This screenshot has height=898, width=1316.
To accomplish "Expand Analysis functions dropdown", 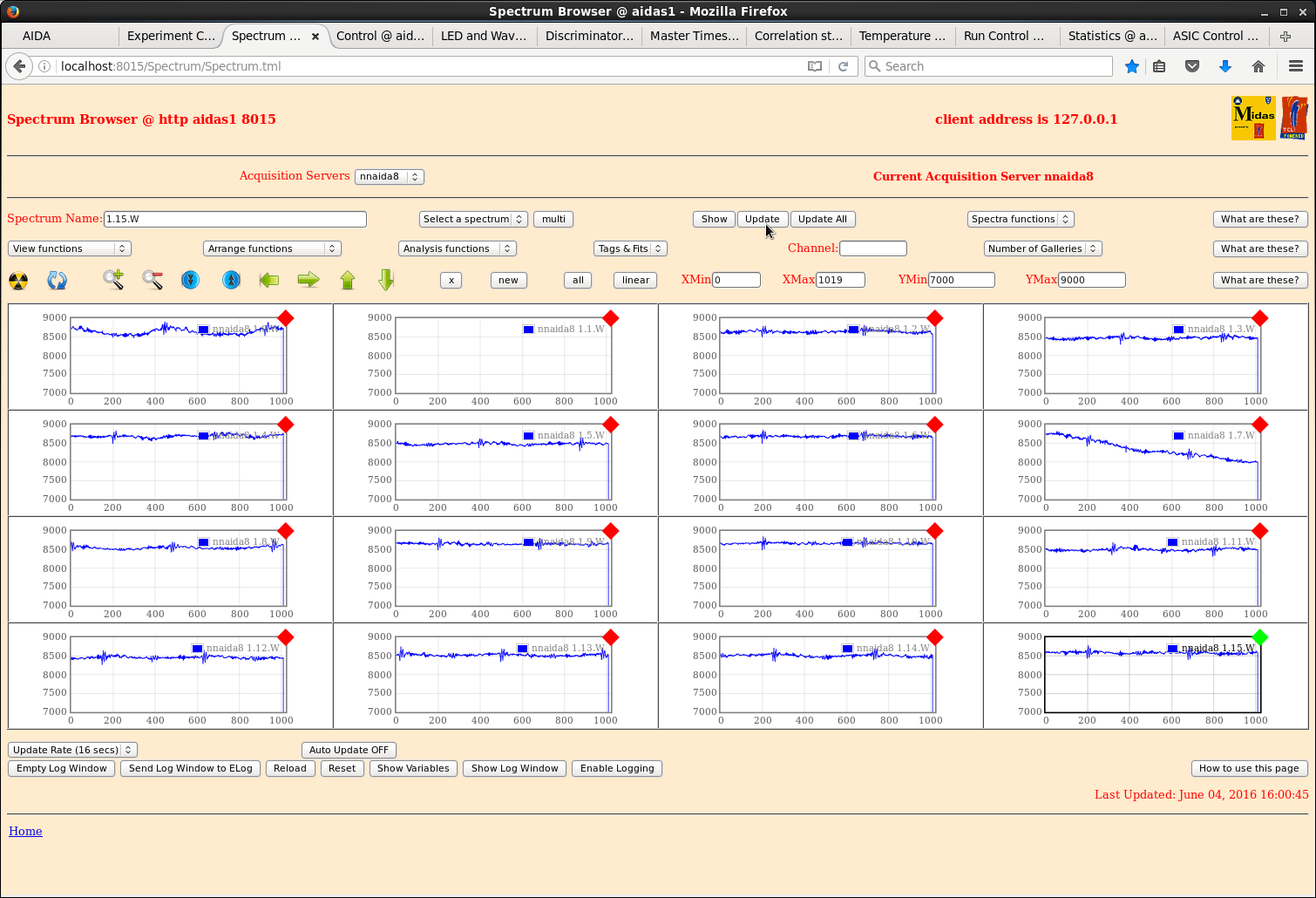I will [458, 248].
